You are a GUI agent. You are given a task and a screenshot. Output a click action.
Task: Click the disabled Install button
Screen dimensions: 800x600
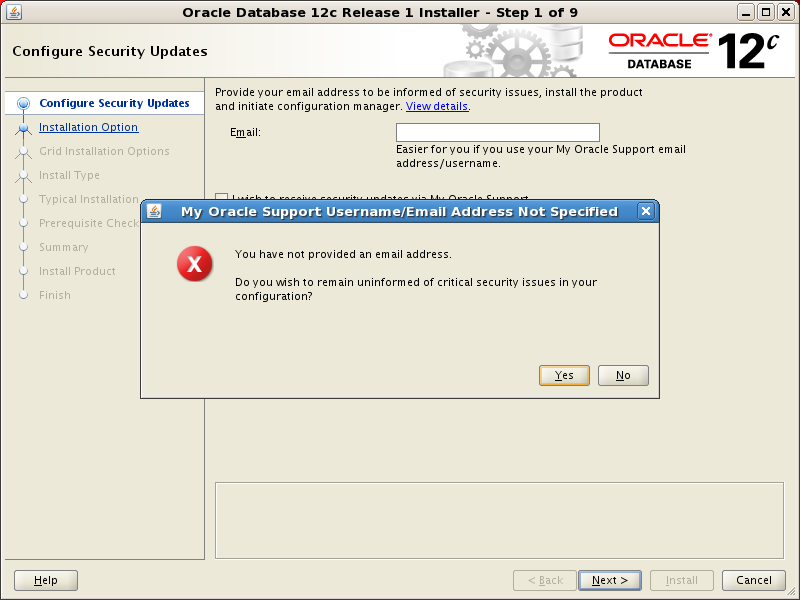point(681,580)
